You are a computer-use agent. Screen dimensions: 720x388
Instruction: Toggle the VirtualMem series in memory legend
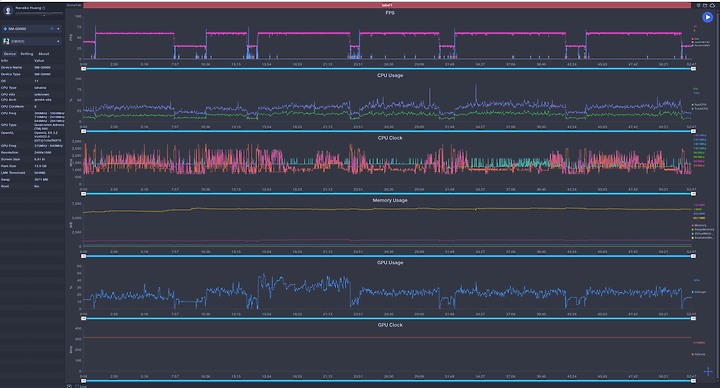[x=703, y=234]
